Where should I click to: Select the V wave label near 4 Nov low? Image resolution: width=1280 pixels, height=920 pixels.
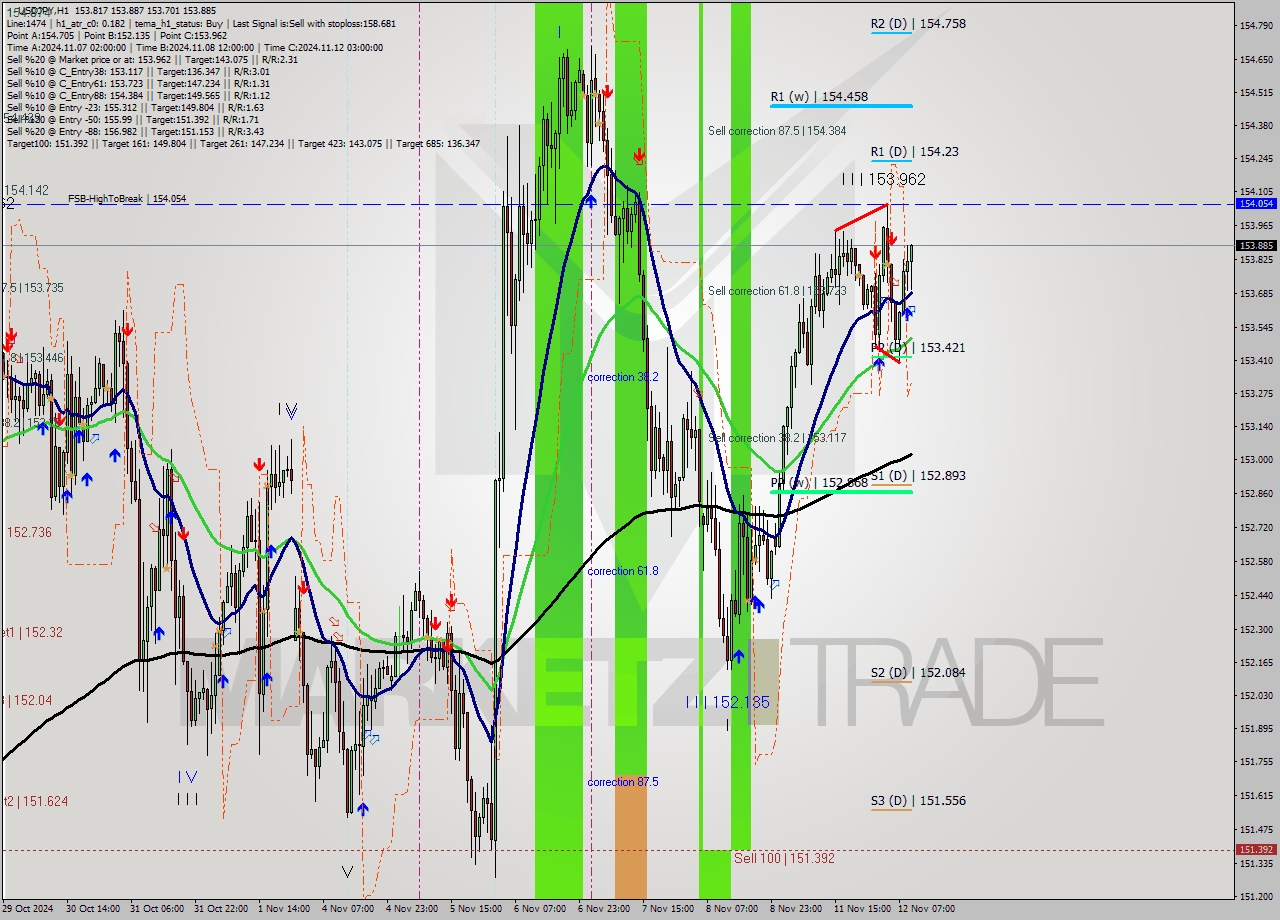point(347,872)
